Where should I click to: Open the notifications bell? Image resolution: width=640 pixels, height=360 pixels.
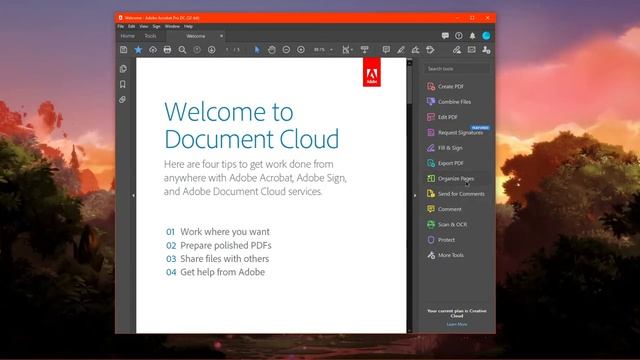(472, 36)
